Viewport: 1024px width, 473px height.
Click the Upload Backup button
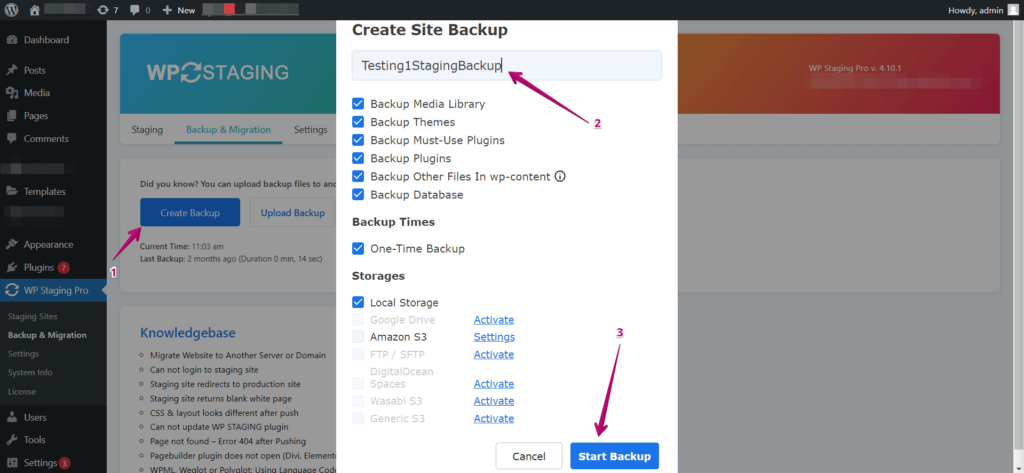[293, 212]
